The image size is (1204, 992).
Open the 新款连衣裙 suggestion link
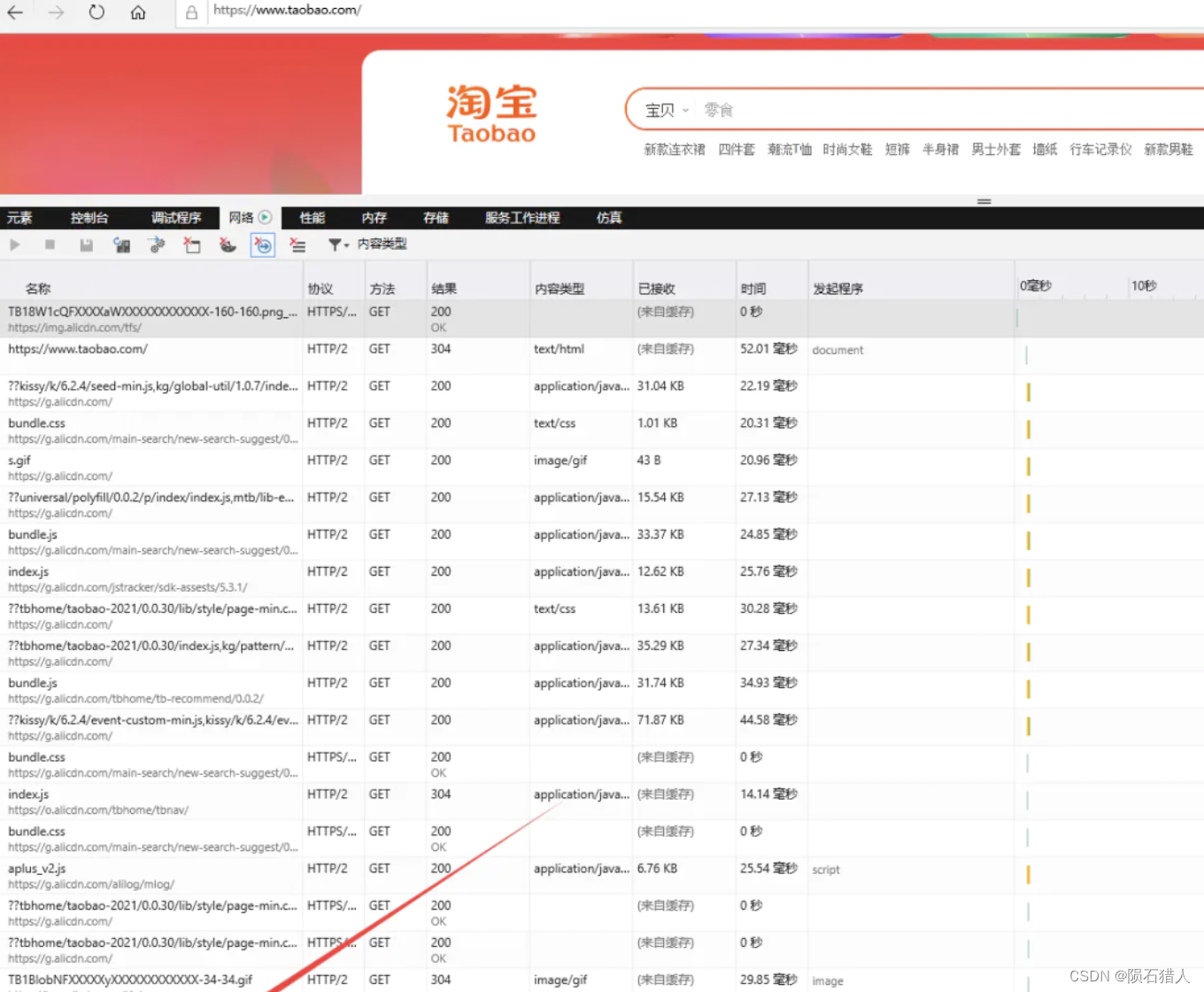click(x=674, y=150)
